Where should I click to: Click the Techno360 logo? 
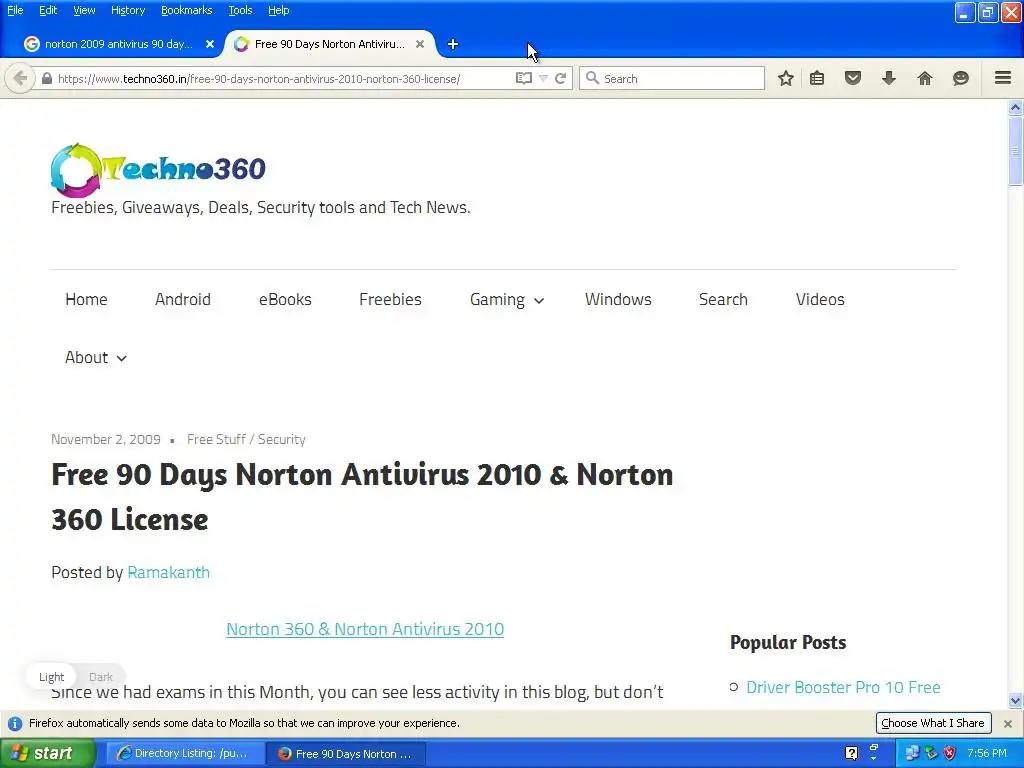pyautogui.click(x=158, y=170)
